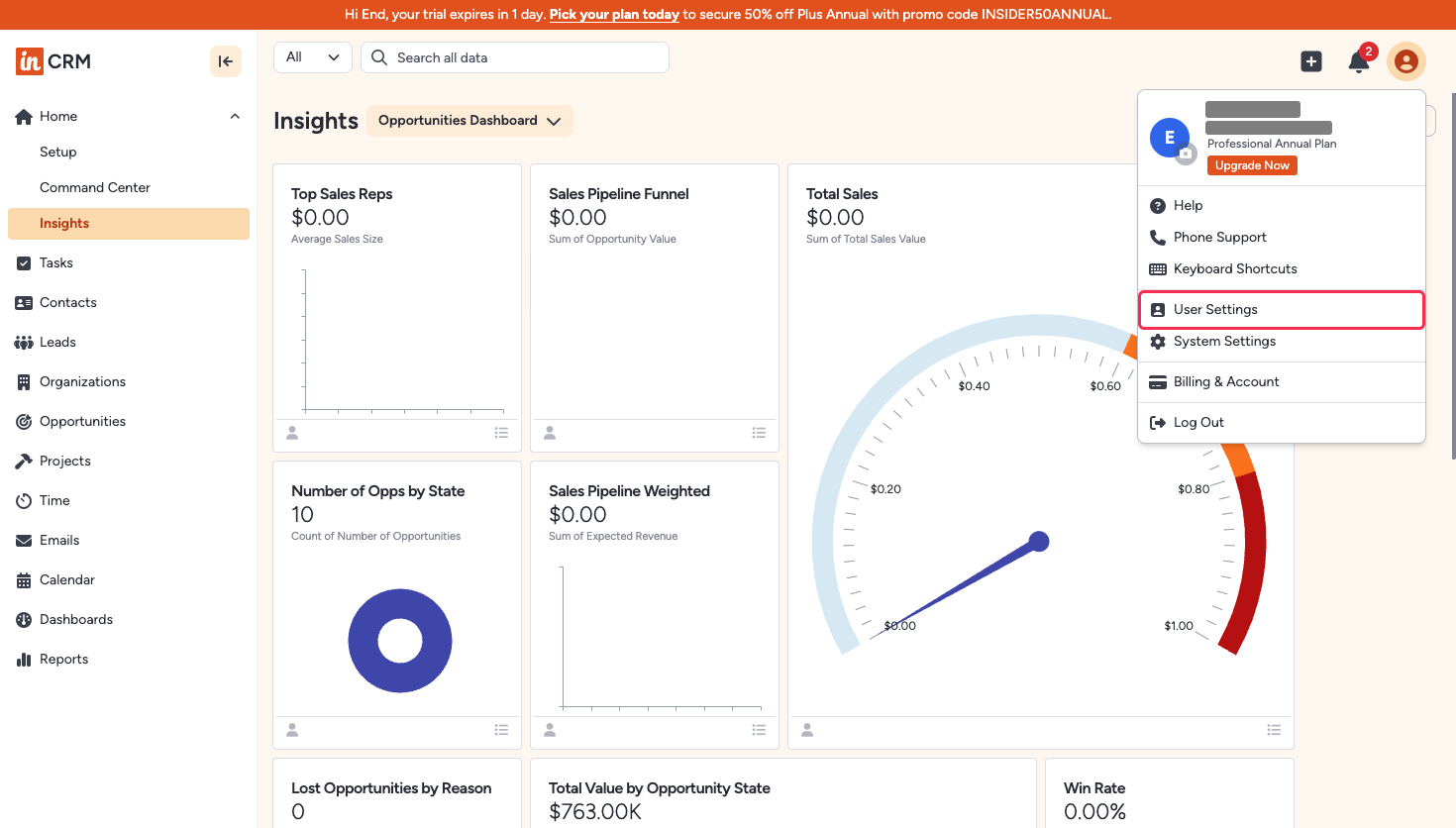Open the Opportunities Dashboard dropdown

(x=469, y=121)
